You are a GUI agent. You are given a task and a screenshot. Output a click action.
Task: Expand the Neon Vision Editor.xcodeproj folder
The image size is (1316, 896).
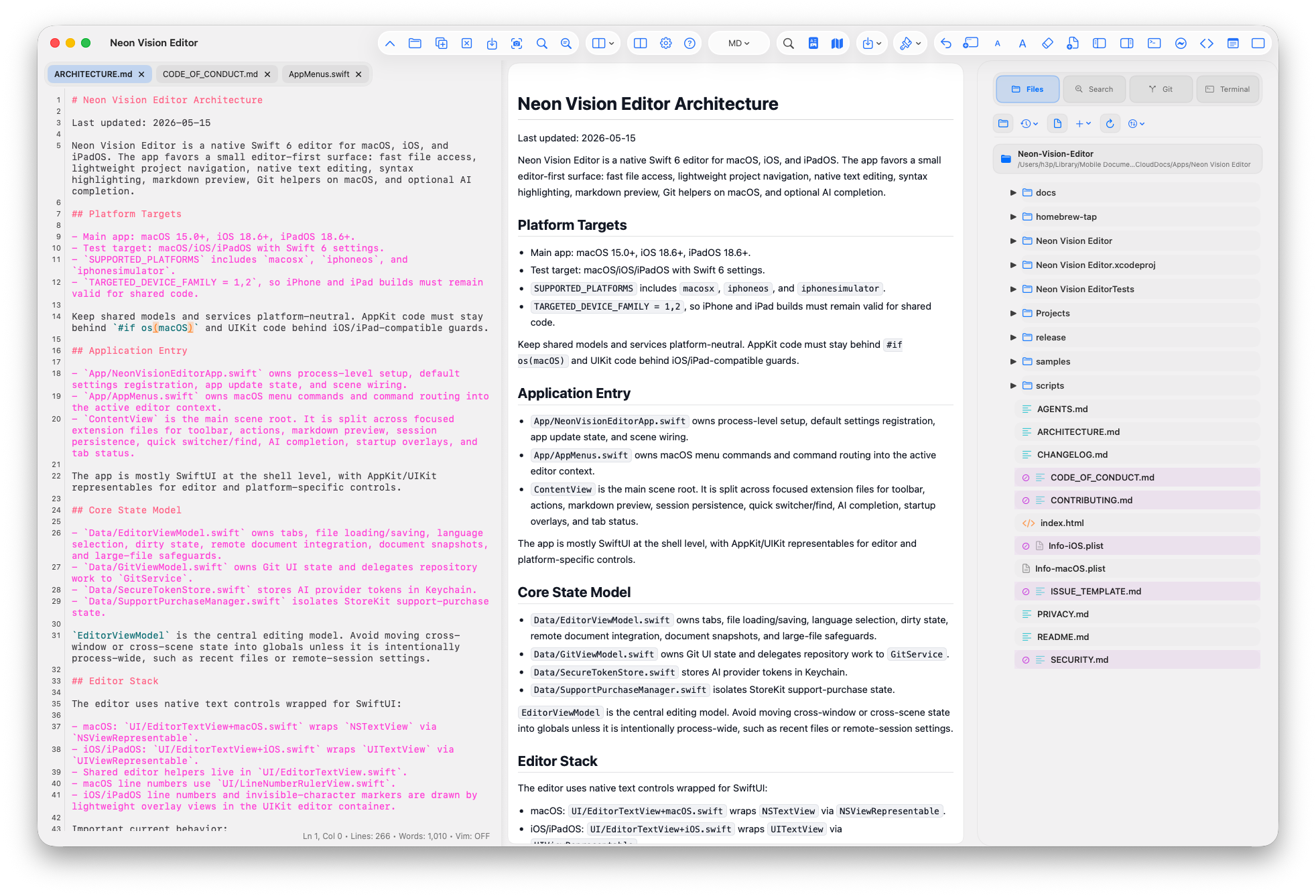1014,265
